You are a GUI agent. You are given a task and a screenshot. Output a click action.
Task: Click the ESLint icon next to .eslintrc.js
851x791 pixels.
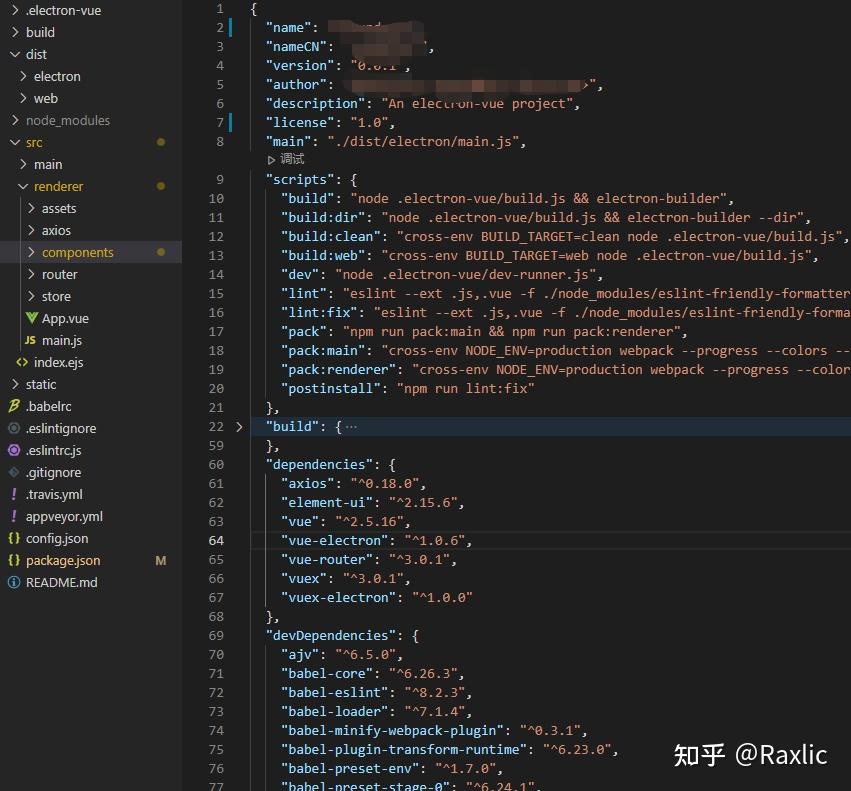coord(14,450)
